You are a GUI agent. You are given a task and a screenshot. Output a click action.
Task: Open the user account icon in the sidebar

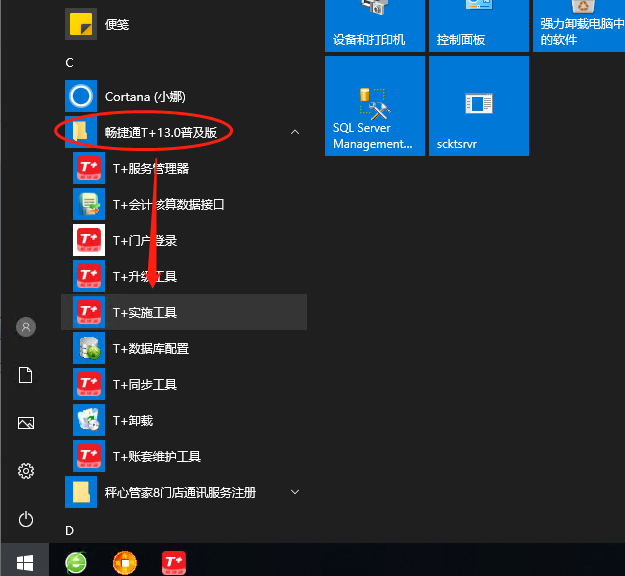pyautogui.click(x=26, y=327)
